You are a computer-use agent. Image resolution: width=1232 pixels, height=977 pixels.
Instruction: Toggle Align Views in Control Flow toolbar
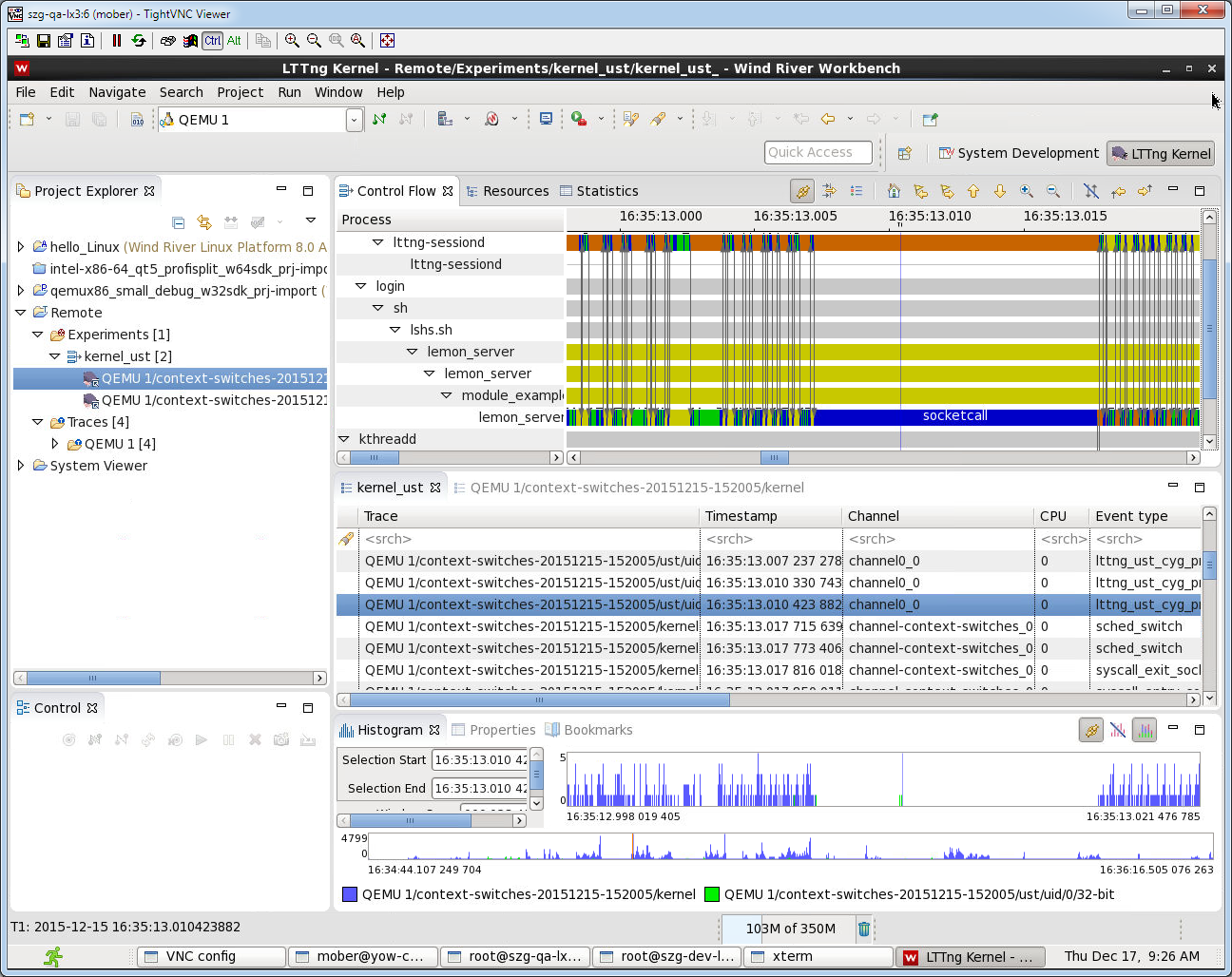click(803, 191)
